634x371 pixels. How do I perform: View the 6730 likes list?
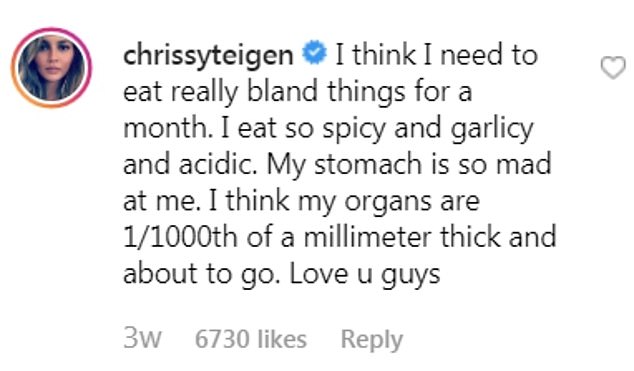coord(251,339)
